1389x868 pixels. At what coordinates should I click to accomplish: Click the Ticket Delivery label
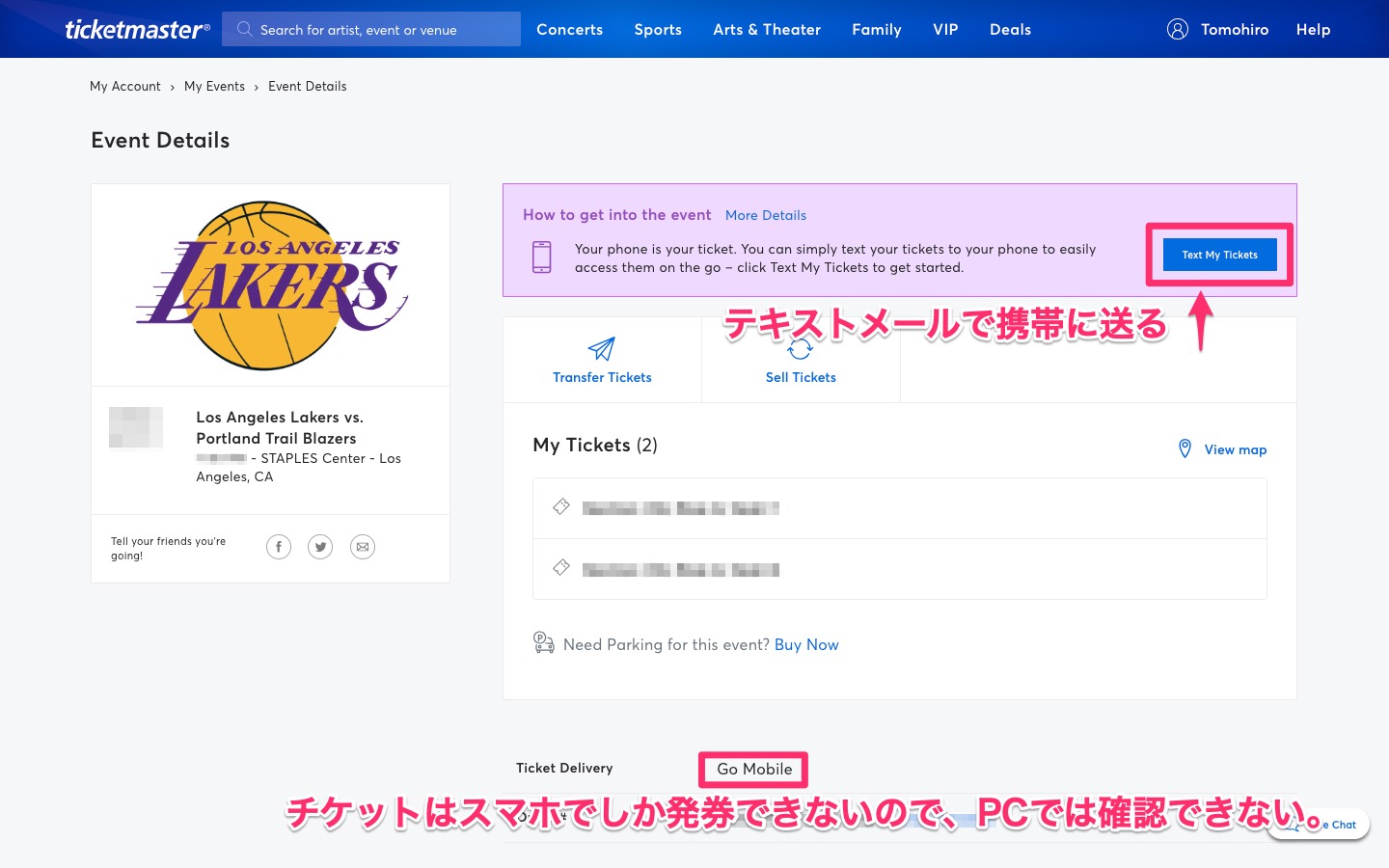pos(564,768)
